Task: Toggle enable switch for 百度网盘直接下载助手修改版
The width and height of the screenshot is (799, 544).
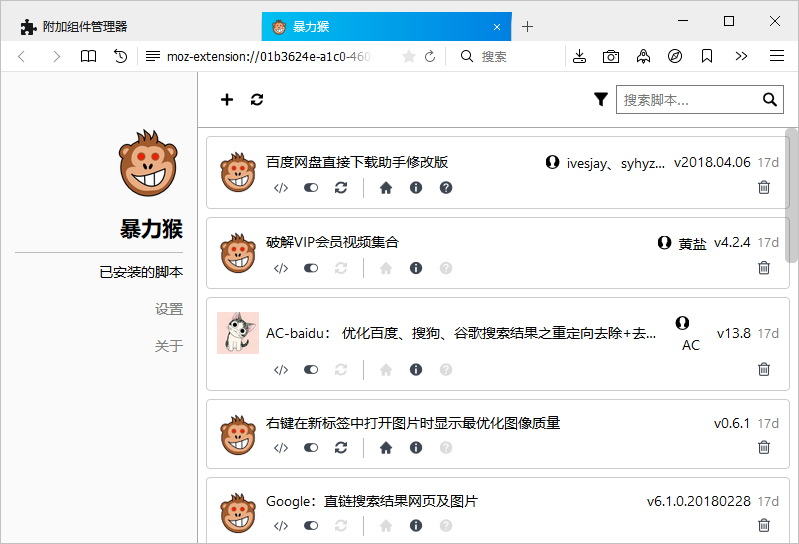Action: pos(311,187)
